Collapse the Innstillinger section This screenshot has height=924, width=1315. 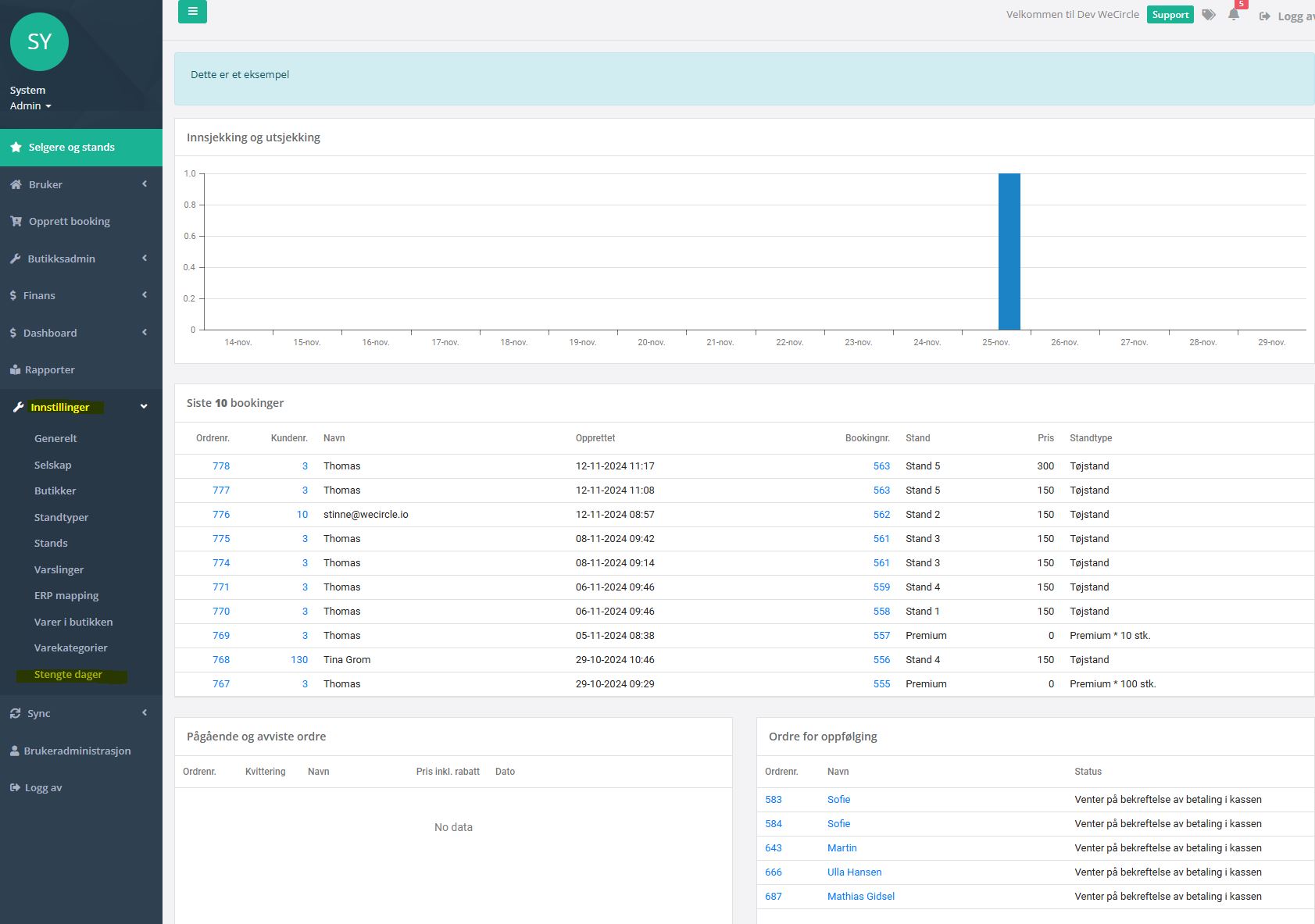point(144,407)
